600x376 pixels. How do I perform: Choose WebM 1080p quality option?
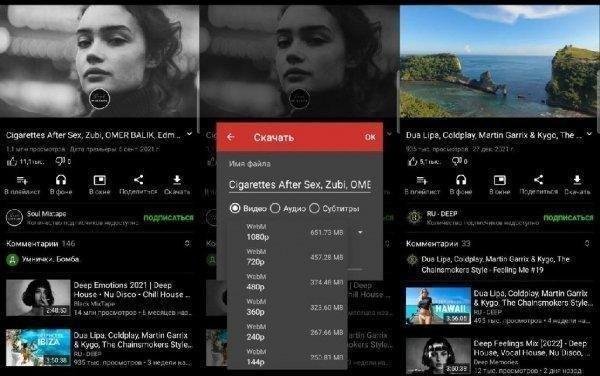click(287, 232)
